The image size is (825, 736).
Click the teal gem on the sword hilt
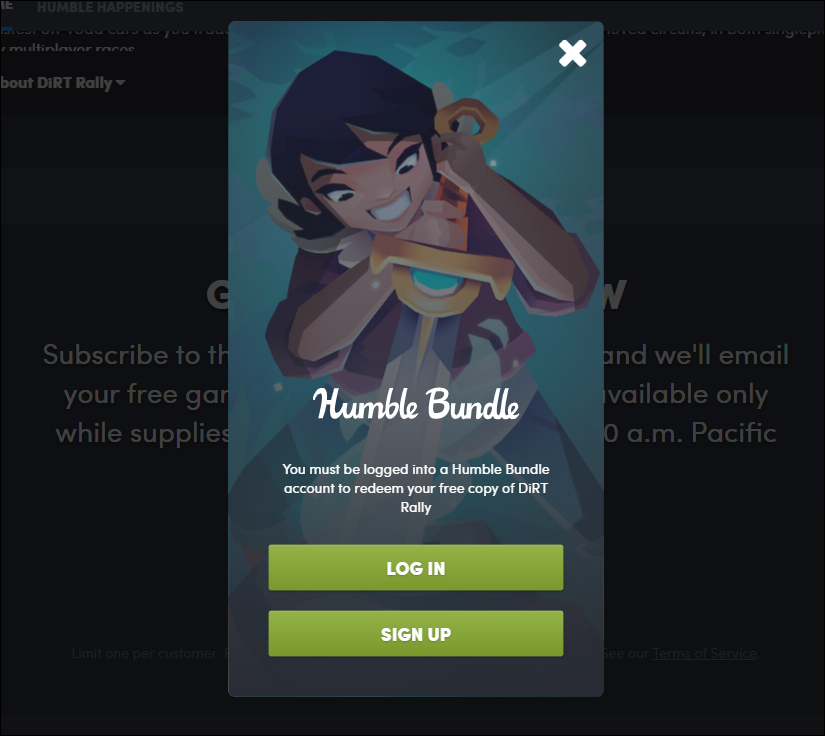click(435, 279)
